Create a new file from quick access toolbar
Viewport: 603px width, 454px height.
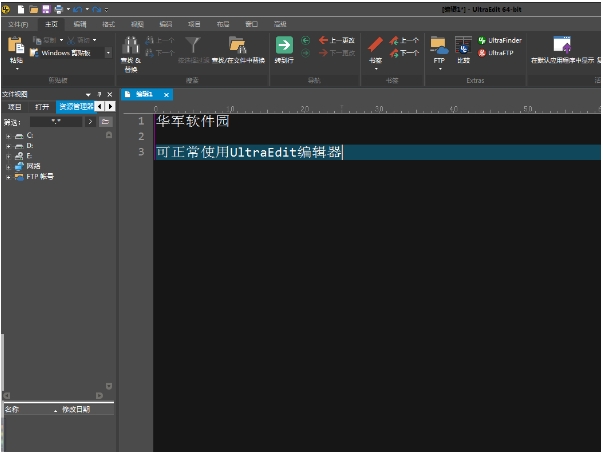21,9
